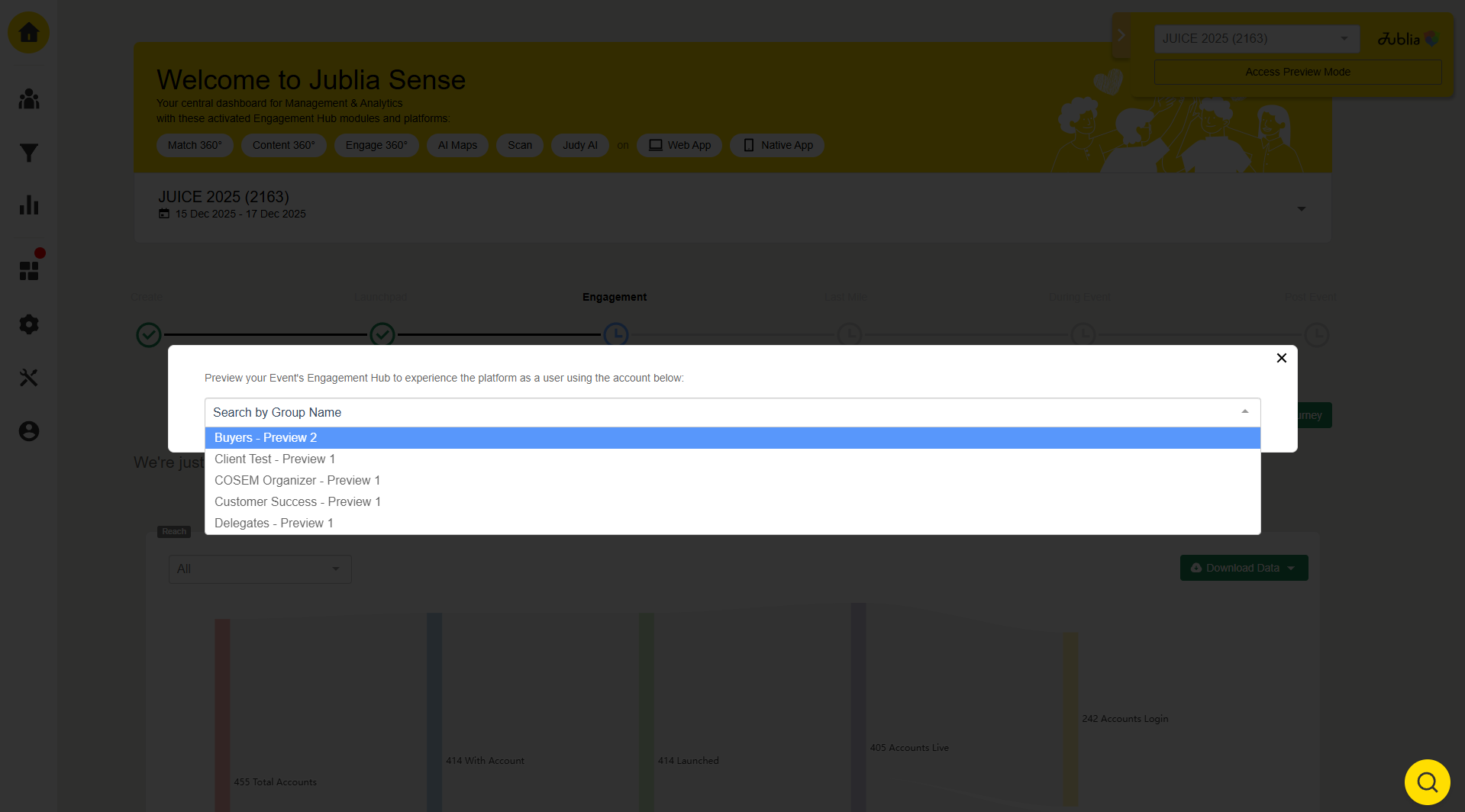Open the Home dashboard icon

tap(29, 33)
